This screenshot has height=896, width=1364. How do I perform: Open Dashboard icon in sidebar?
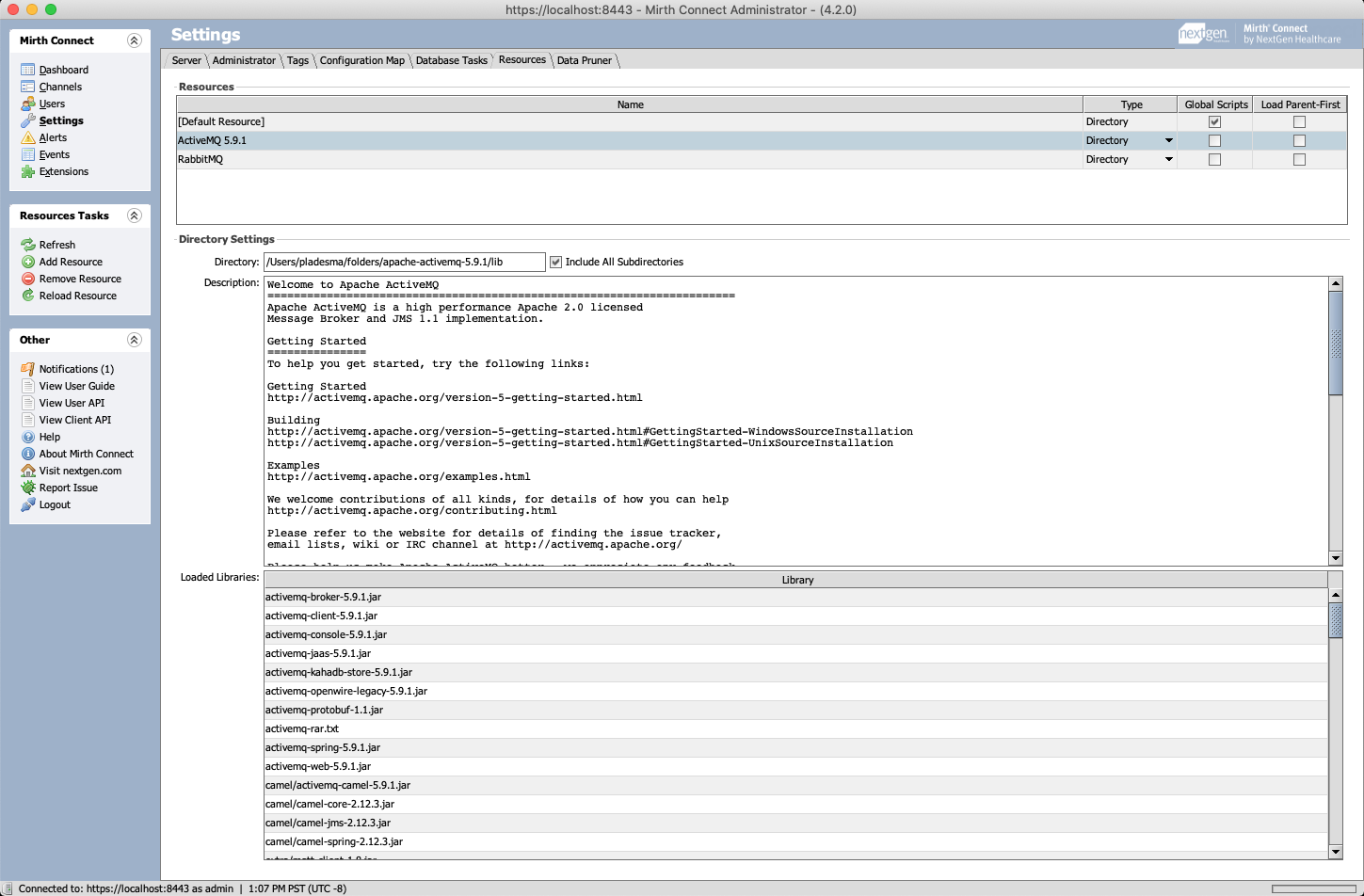(x=28, y=70)
